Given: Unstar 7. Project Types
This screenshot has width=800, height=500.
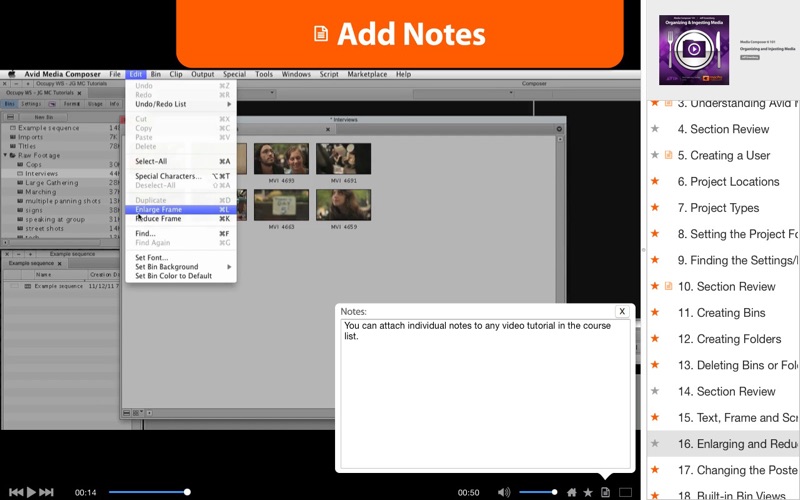Looking at the screenshot, I should pyautogui.click(x=655, y=207).
